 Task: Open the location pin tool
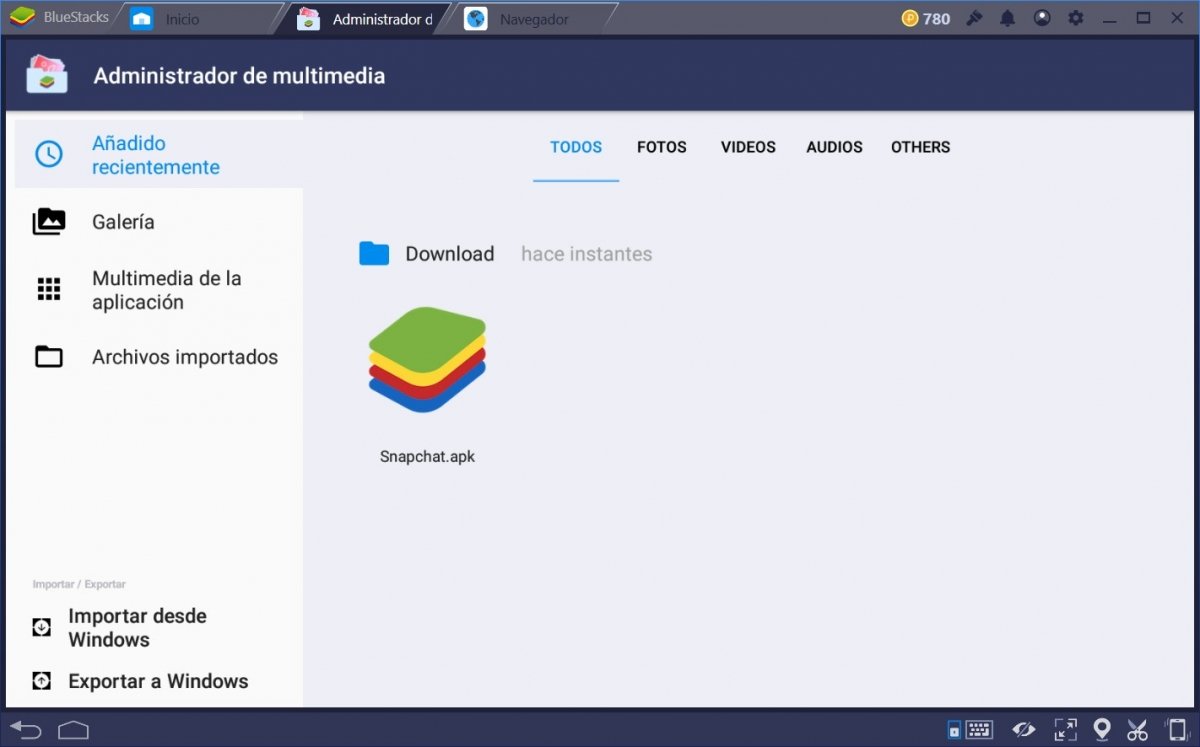pyautogui.click(x=1102, y=730)
